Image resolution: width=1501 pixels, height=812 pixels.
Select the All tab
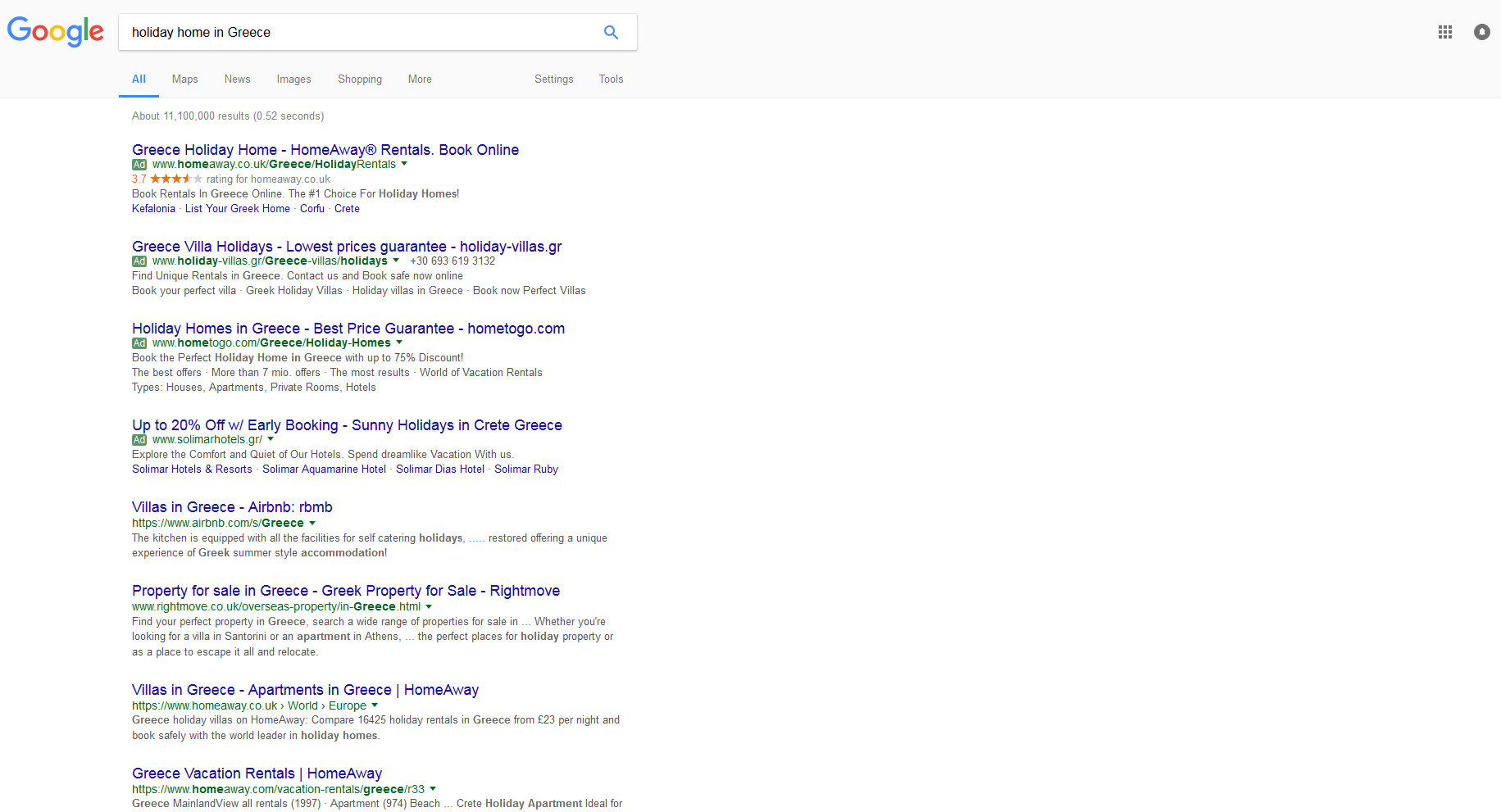coord(139,79)
